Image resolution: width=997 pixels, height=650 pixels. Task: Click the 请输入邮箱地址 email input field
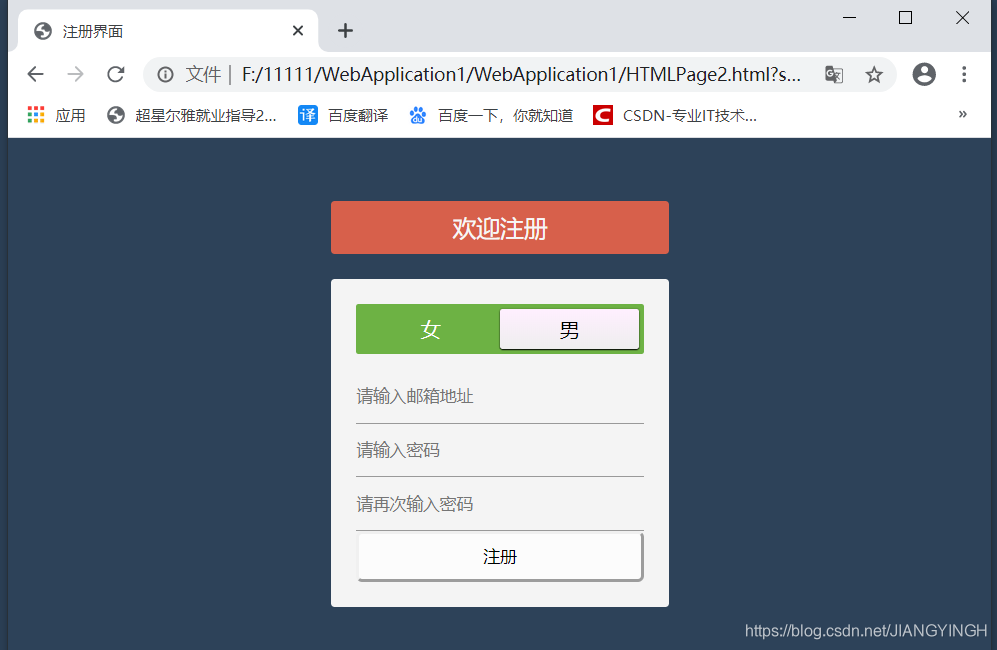click(x=500, y=396)
